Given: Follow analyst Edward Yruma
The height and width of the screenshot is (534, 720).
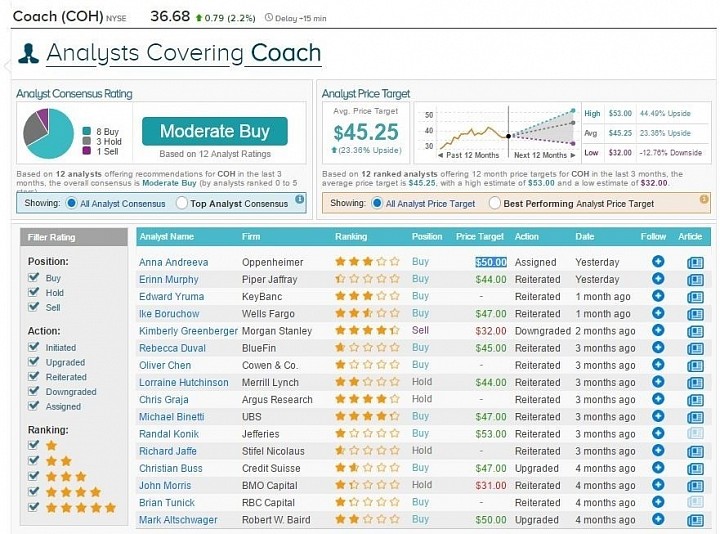Looking at the screenshot, I should click(658, 296).
